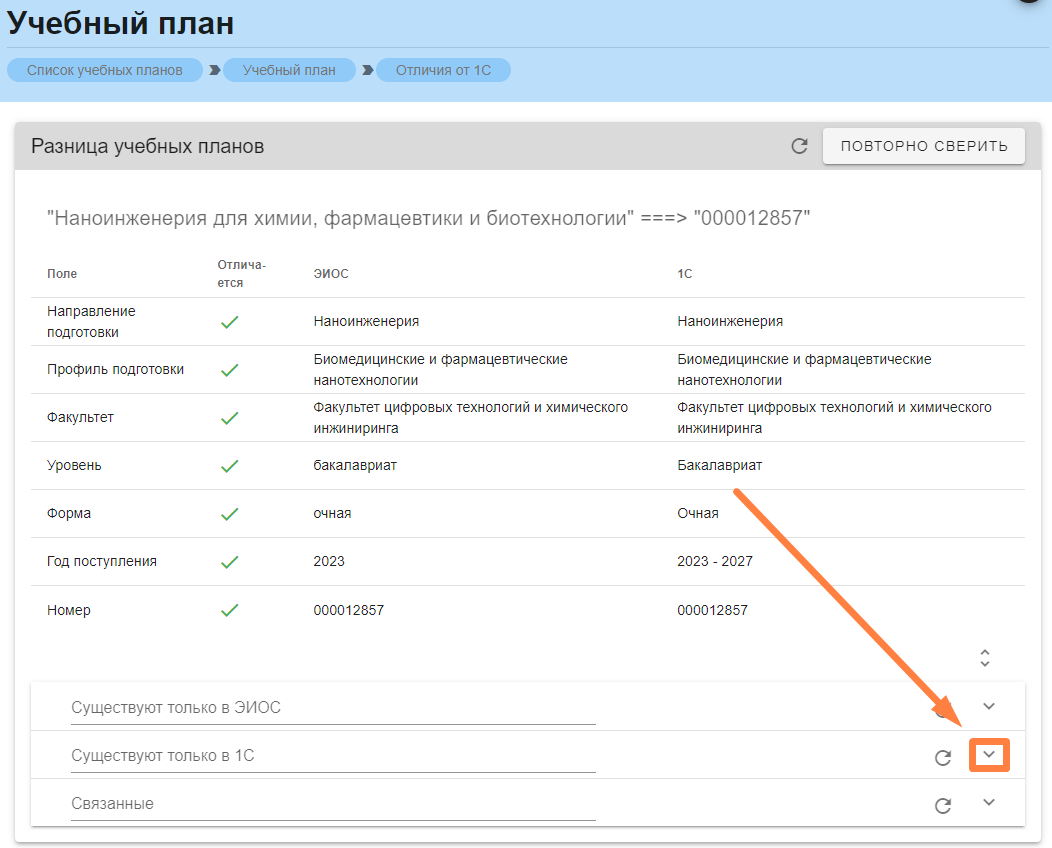Expand the Существуют только в ЭИОС panel
1052x848 pixels.
989,706
